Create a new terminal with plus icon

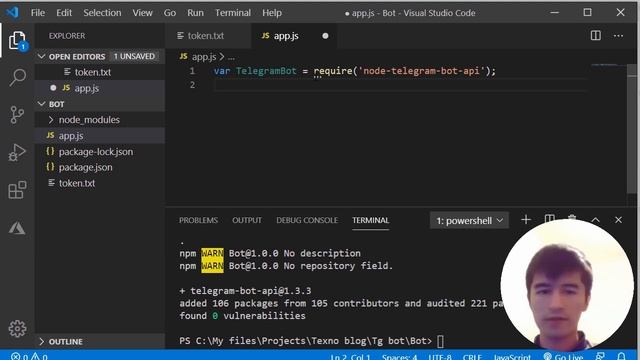click(x=526, y=220)
